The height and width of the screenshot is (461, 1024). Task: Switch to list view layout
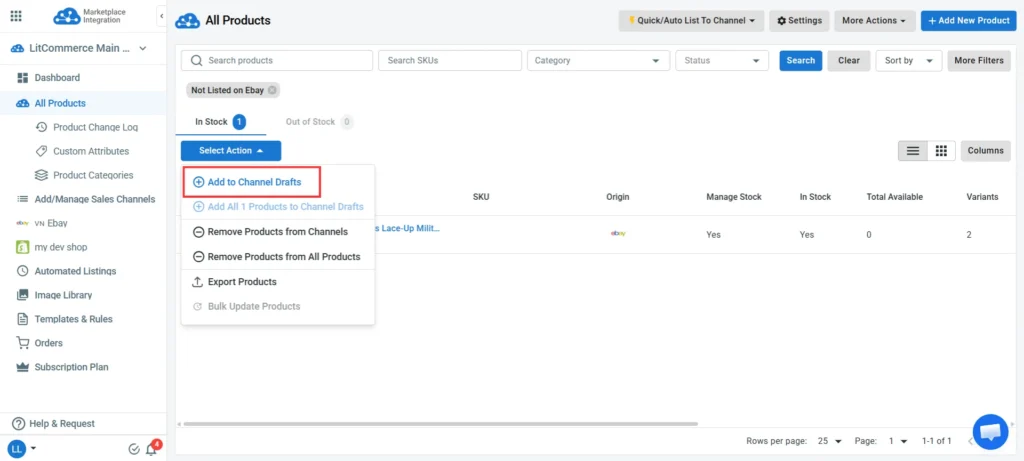coord(913,151)
